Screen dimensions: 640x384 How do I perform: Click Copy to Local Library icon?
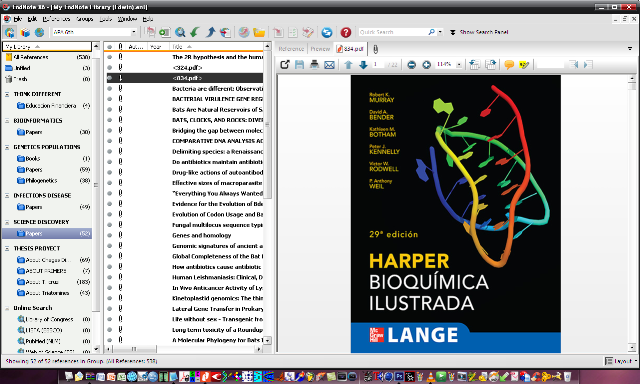pyautogui.click(x=150, y=32)
